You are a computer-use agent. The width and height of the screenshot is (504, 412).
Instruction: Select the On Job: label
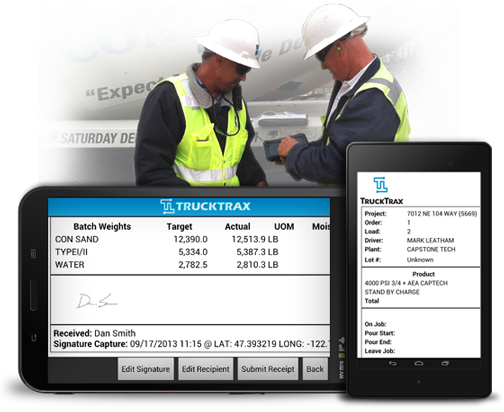pos(375,324)
